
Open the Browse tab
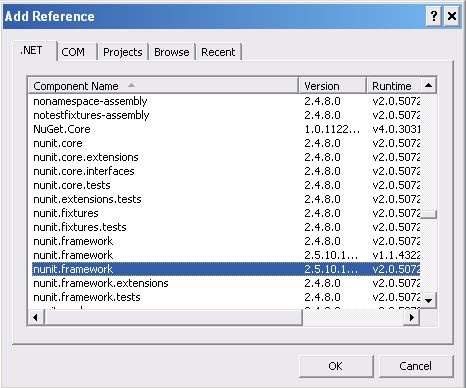(x=172, y=52)
